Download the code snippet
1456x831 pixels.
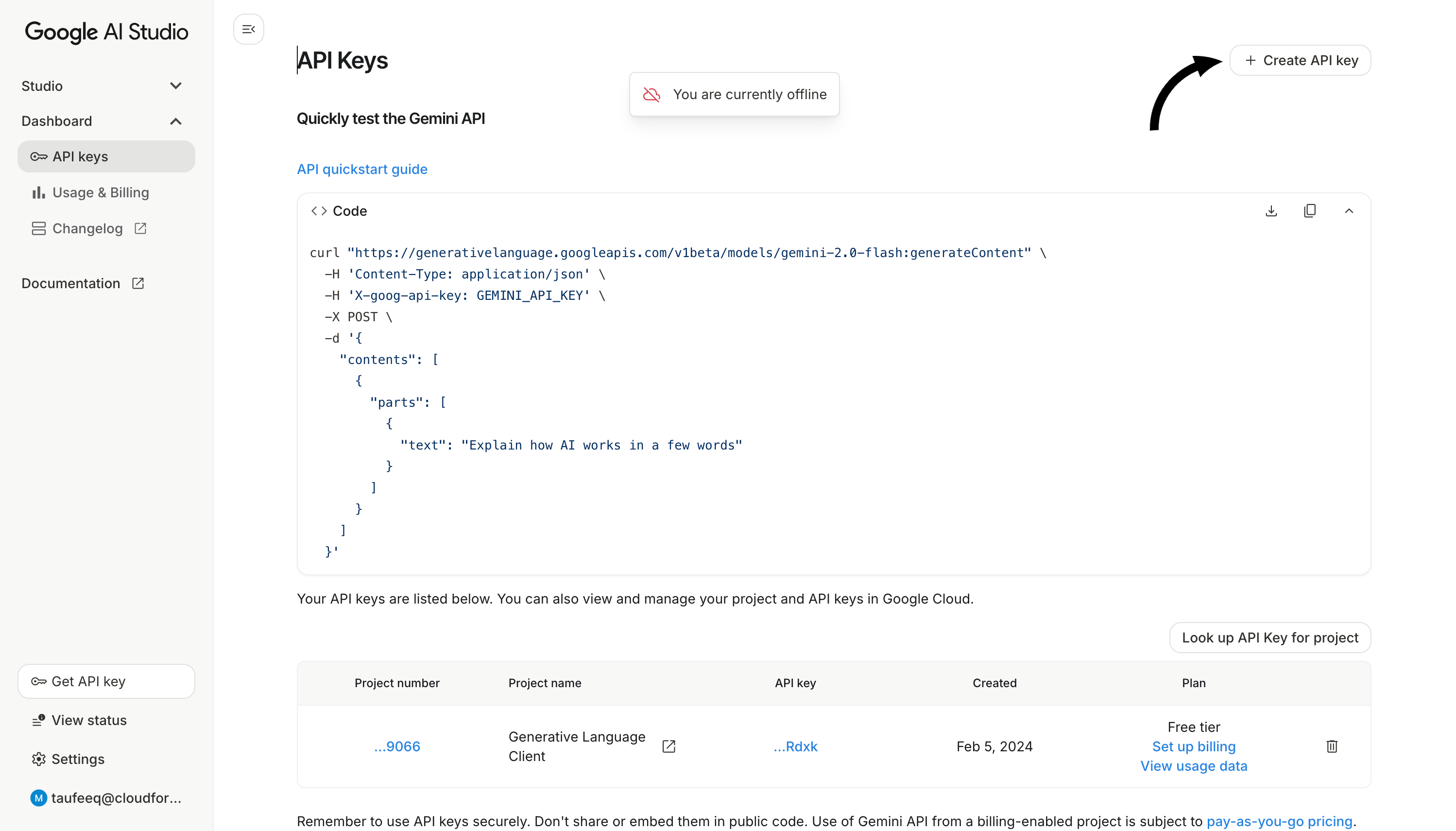point(1271,211)
